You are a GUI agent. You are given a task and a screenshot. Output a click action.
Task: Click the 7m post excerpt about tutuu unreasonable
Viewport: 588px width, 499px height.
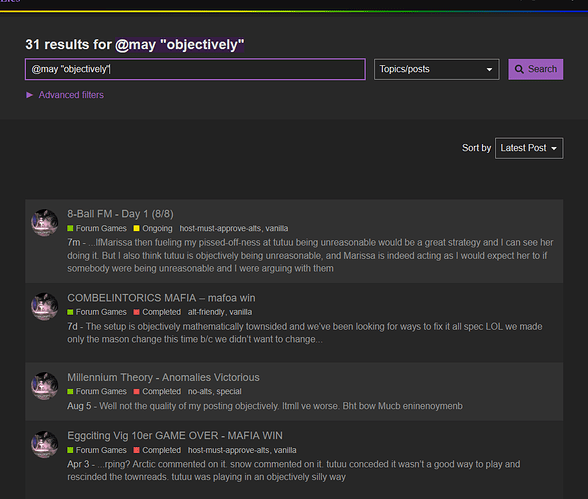click(310, 256)
